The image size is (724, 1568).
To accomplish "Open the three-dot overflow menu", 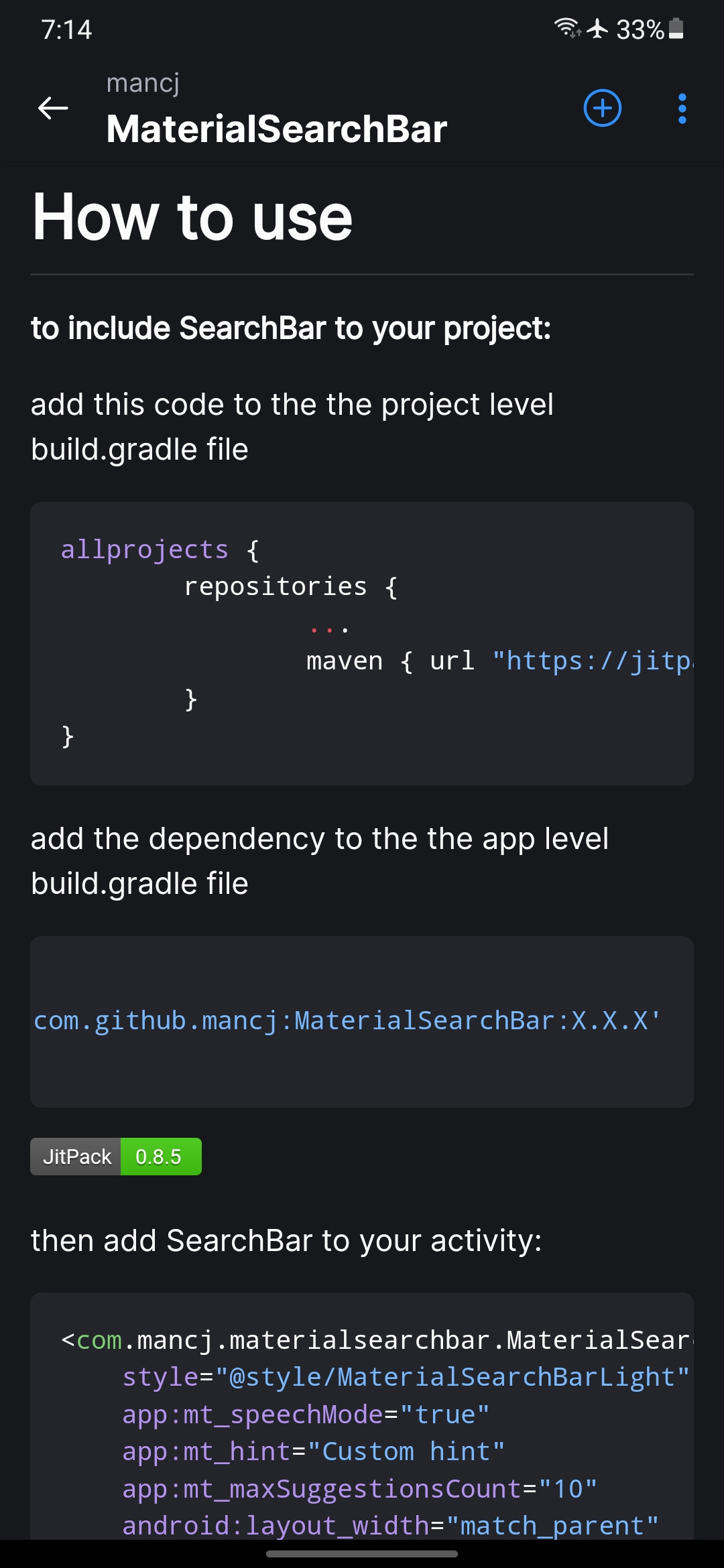I will (x=682, y=108).
